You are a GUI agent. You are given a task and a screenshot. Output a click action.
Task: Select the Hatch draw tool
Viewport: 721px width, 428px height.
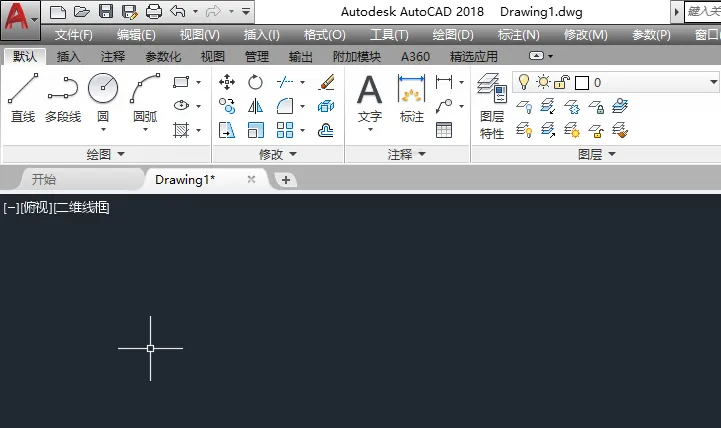[181, 130]
